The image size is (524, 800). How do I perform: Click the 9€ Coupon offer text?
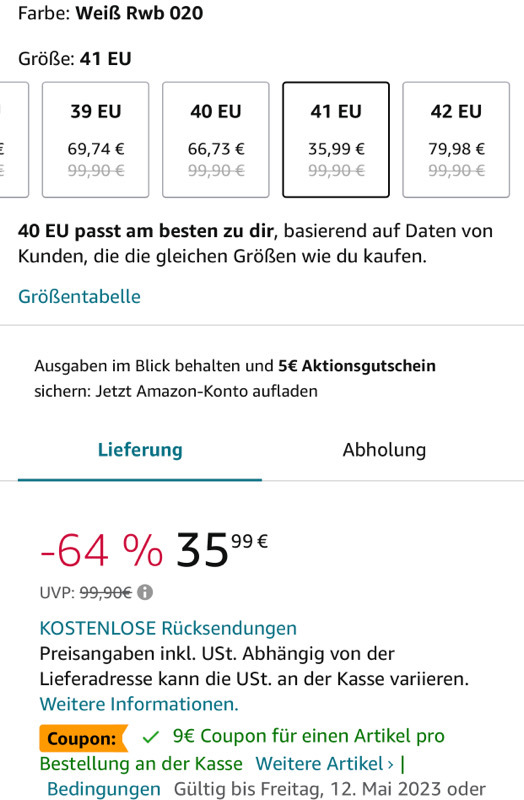309,736
